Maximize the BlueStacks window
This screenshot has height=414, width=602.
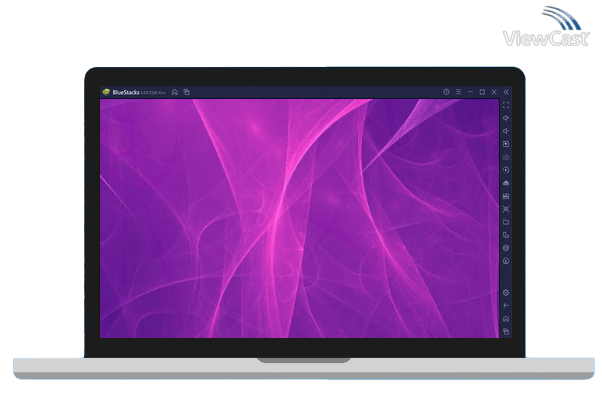[482, 92]
